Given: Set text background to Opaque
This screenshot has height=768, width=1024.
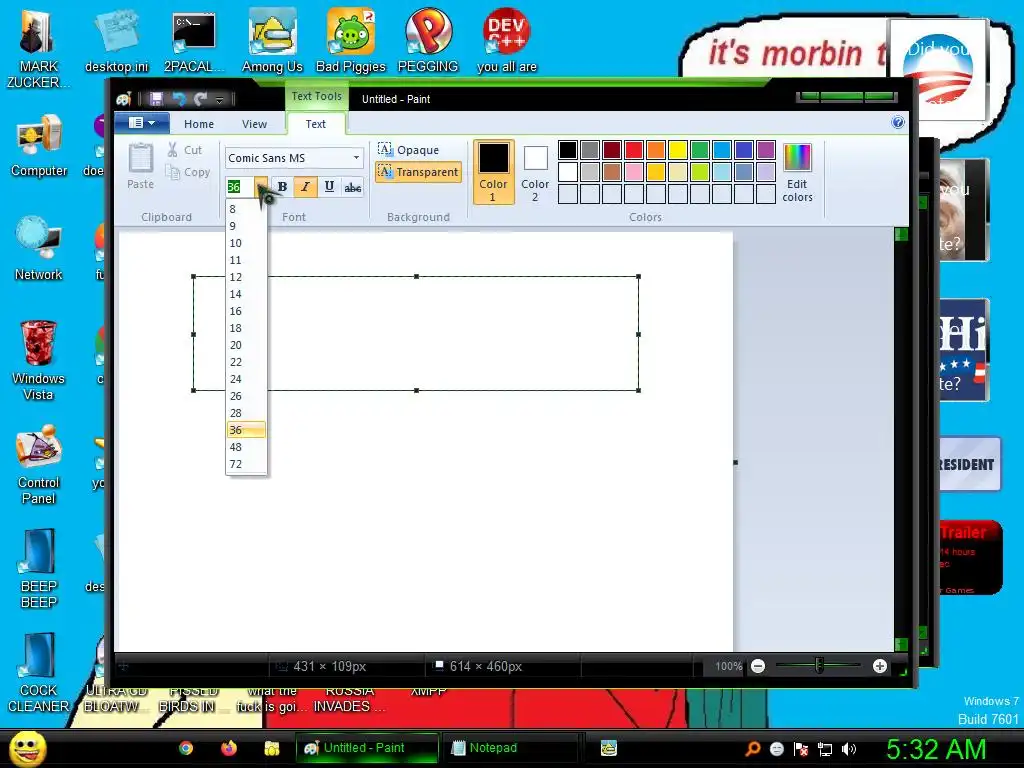Looking at the screenshot, I should coord(409,150).
